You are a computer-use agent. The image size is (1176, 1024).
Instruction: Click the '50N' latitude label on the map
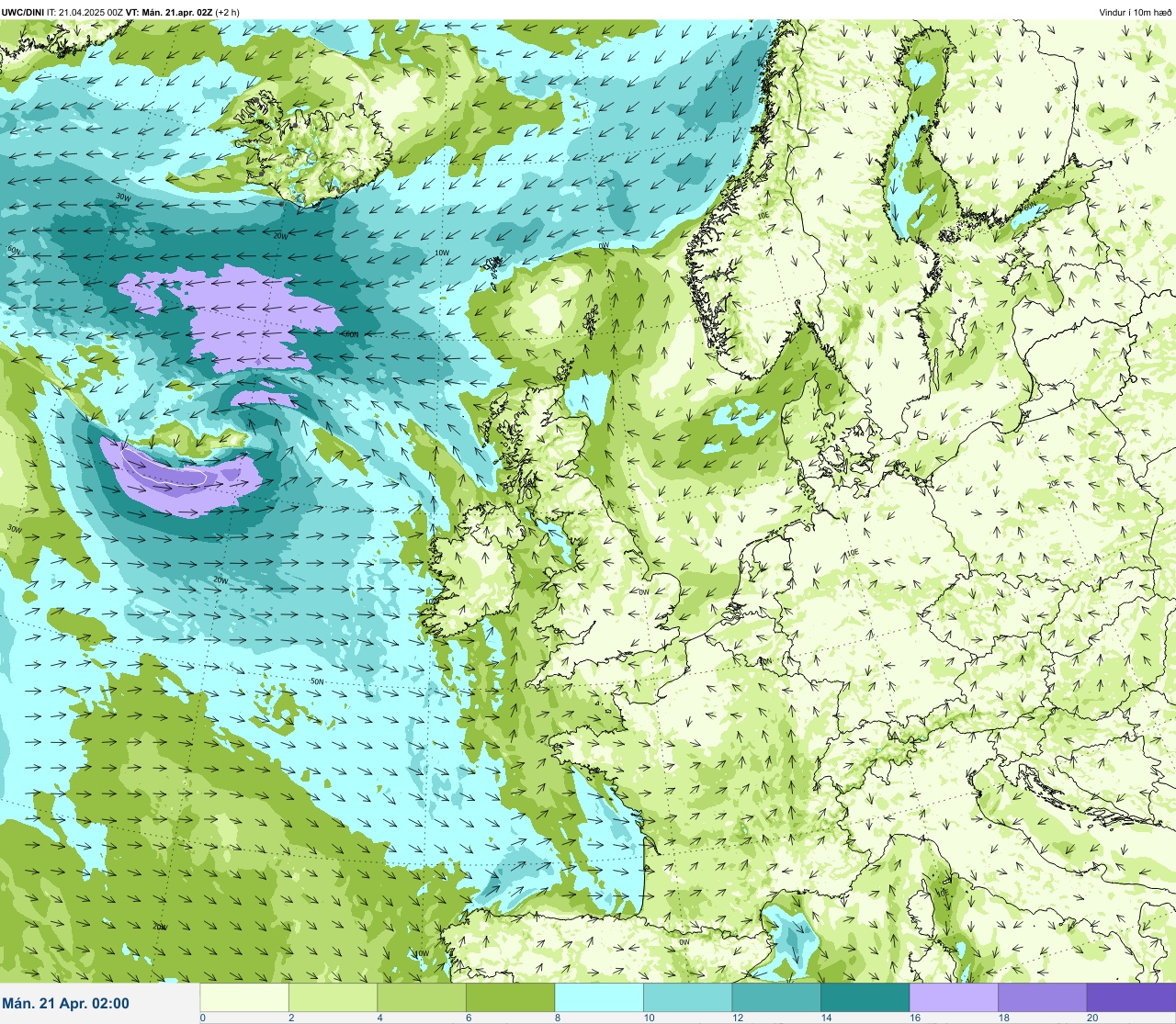[317, 681]
